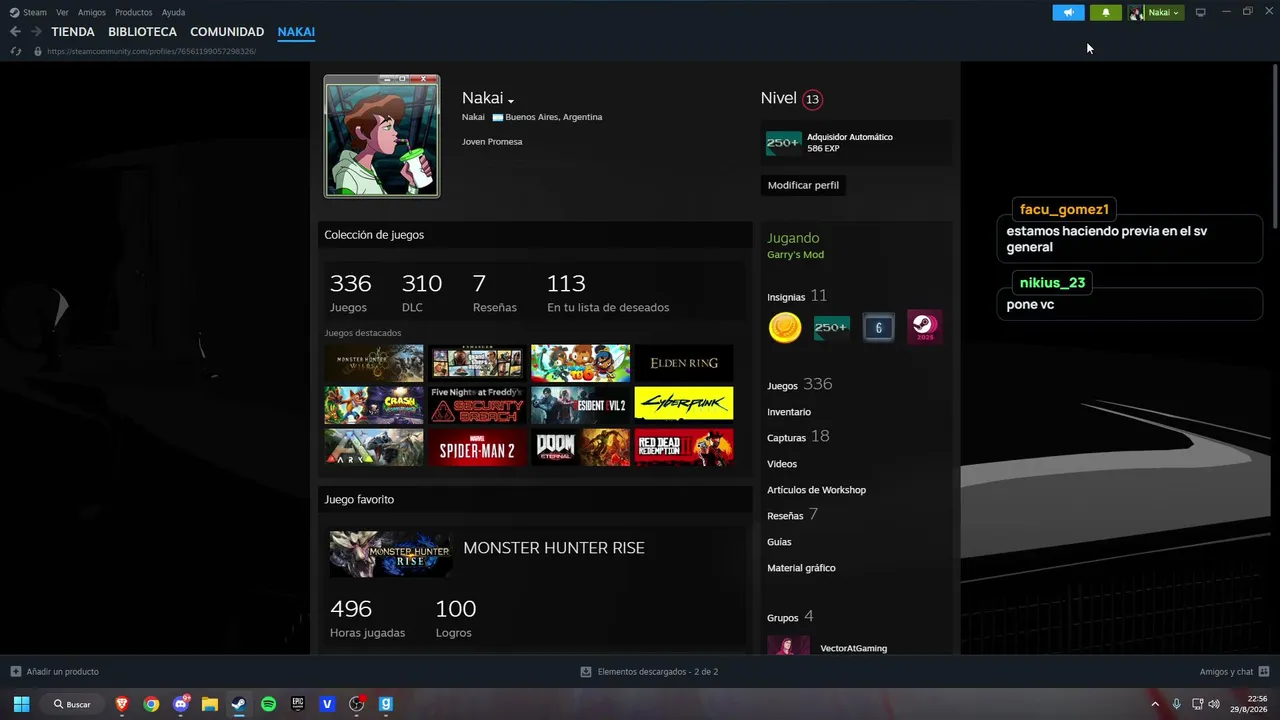Image resolution: width=1280 pixels, height=720 pixels.
Task: Open the Inventario link
Action: [x=789, y=412]
